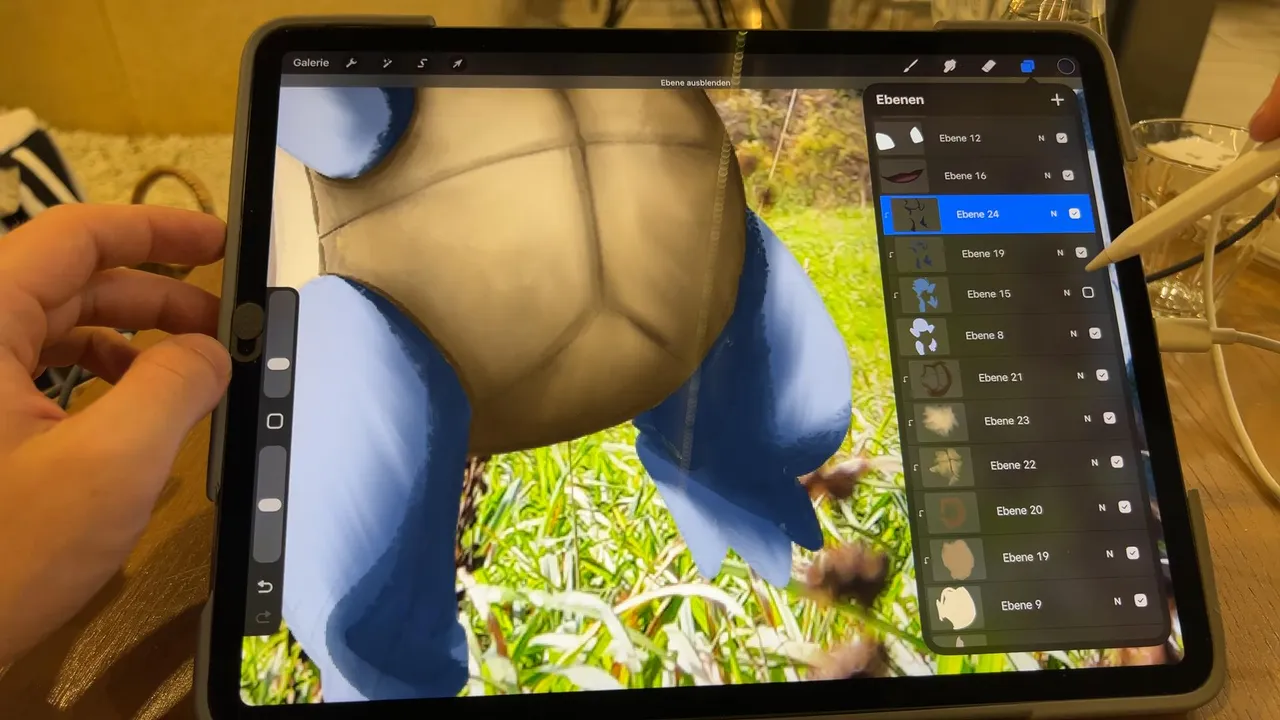Screen dimensions: 1280x720
Task: Open the Actions wrench menu
Action: point(352,63)
